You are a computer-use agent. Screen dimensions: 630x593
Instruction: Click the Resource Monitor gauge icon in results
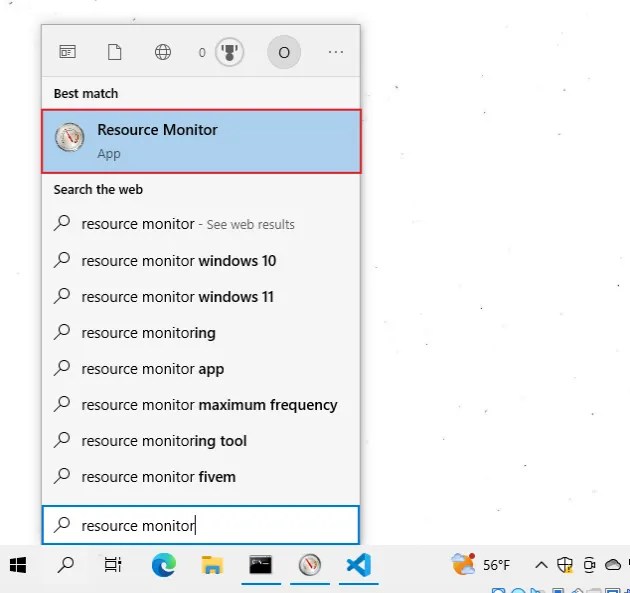(x=70, y=137)
